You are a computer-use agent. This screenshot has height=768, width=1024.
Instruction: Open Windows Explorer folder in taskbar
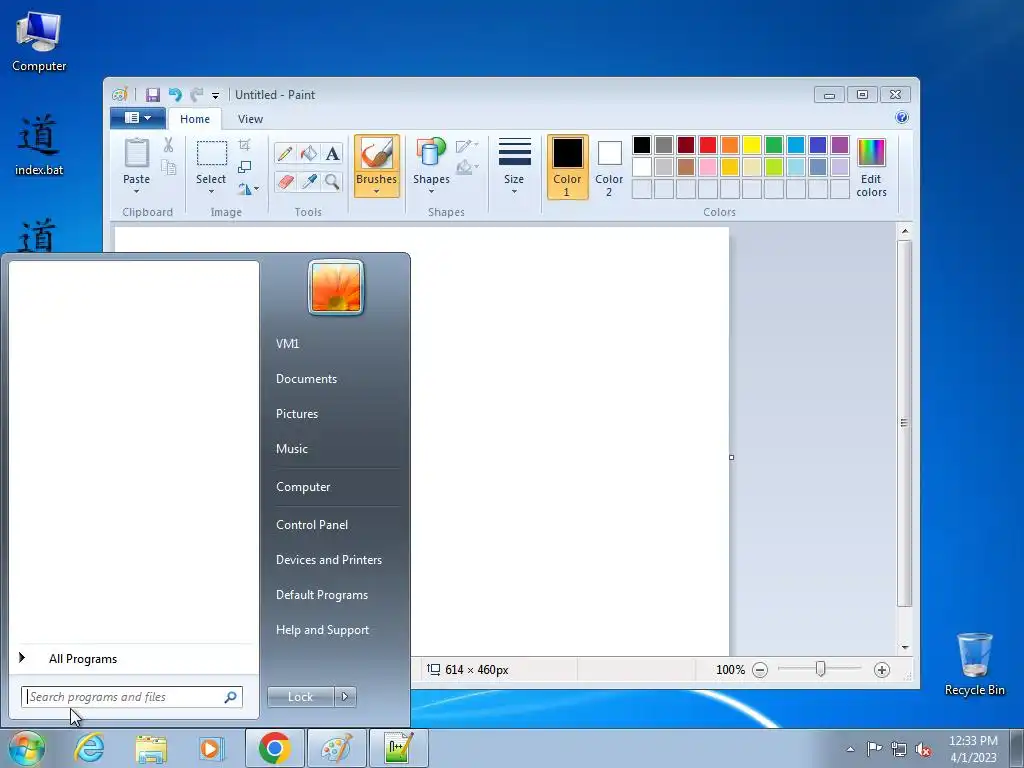[x=151, y=748]
